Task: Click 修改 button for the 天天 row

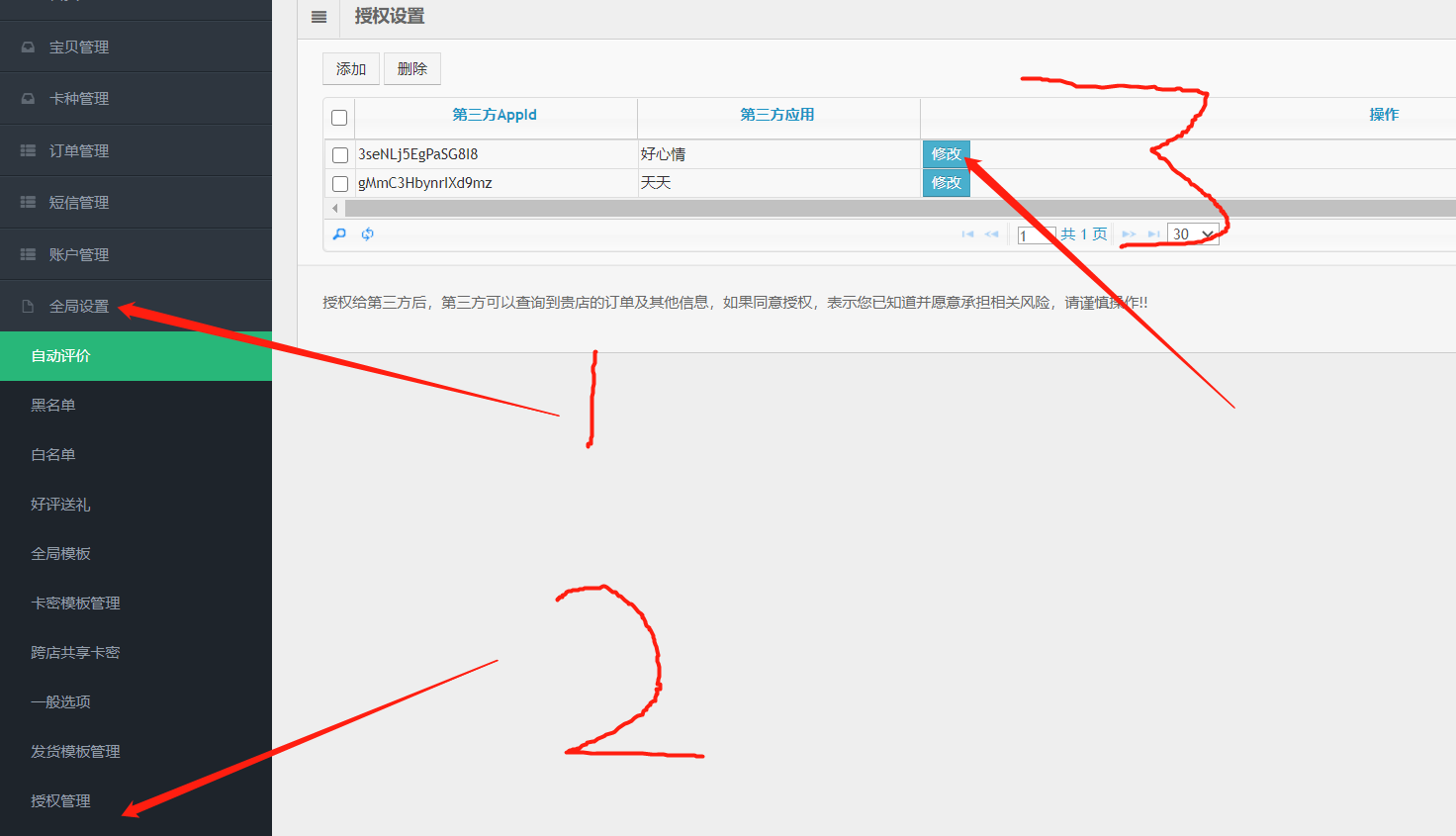Action: pos(946,183)
